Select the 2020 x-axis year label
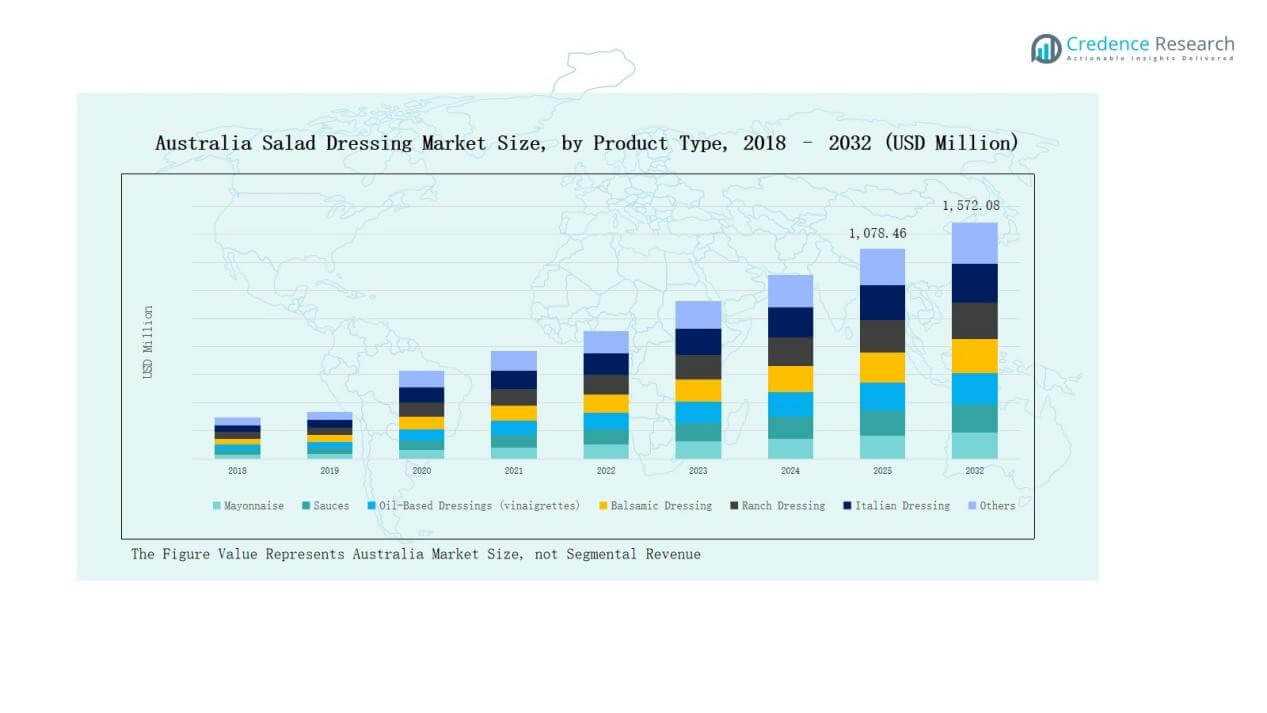The height and width of the screenshot is (713, 1267). (x=421, y=470)
